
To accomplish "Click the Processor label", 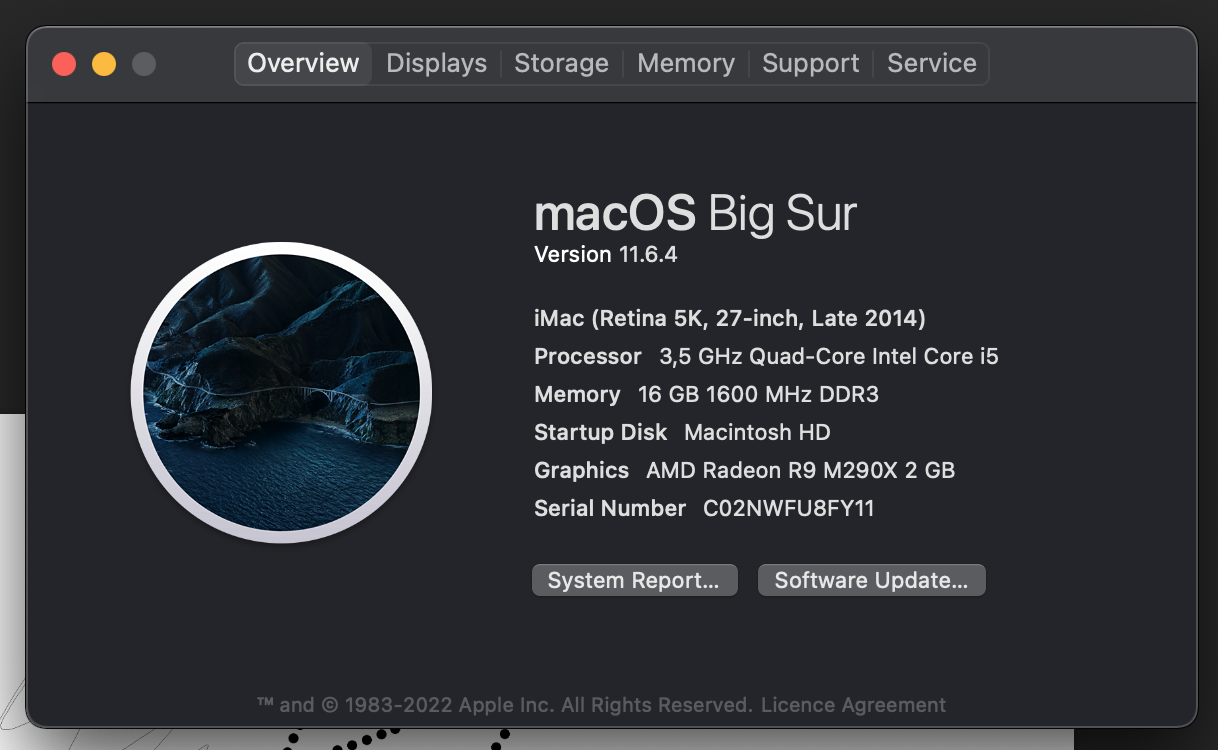I will 588,357.
